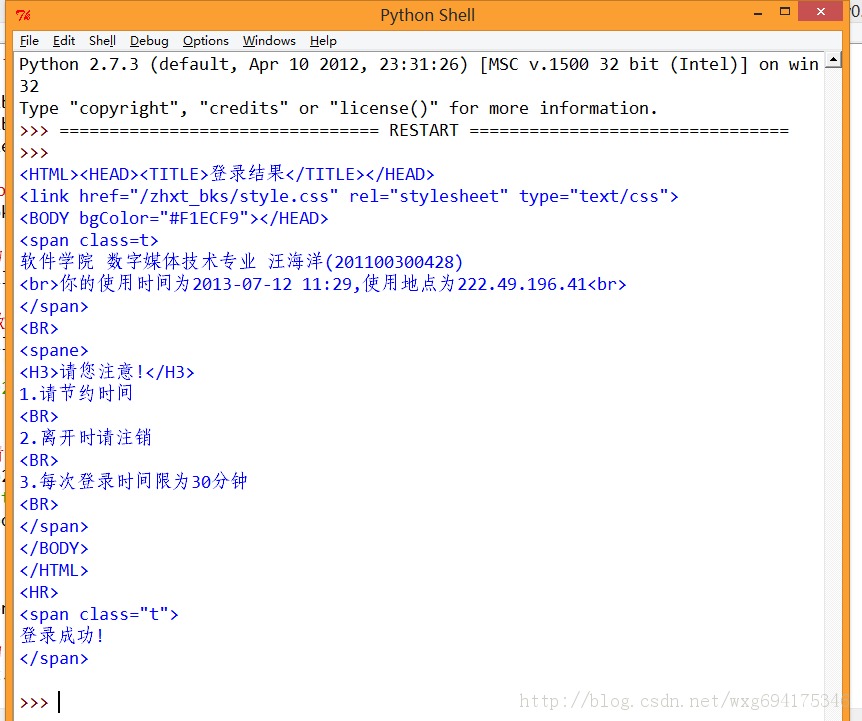Click the style.css link line
The image size is (862, 721).
pos(349,196)
